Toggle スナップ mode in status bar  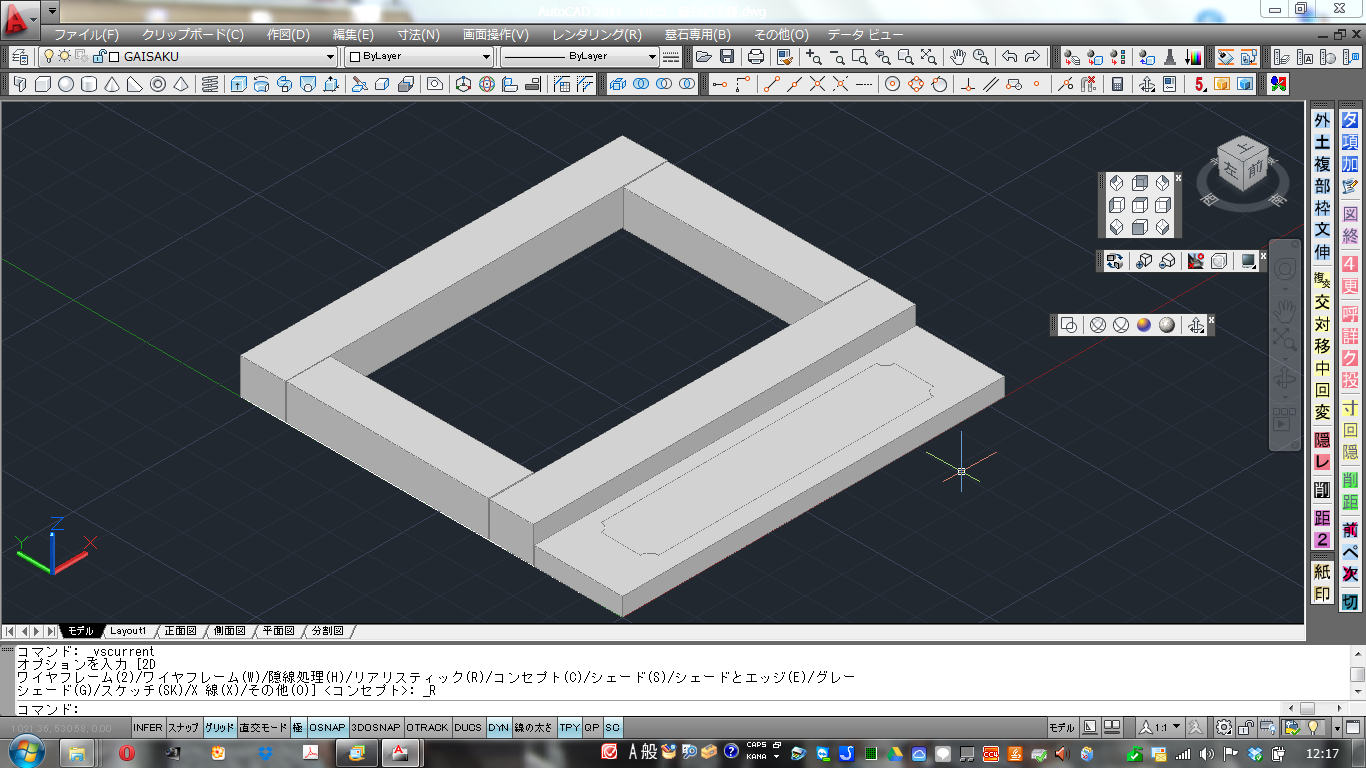coord(184,728)
